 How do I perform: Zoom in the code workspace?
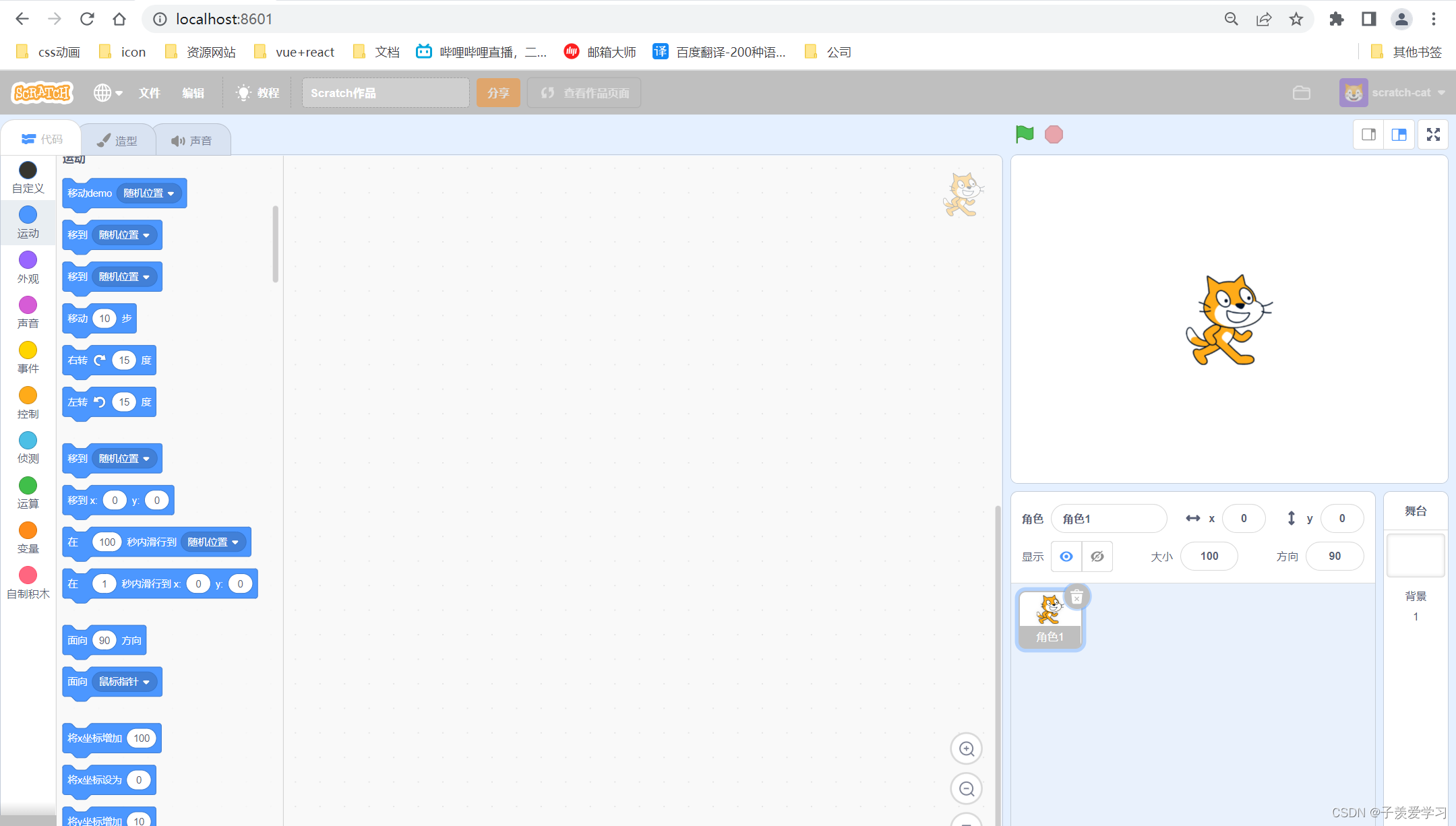click(966, 749)
